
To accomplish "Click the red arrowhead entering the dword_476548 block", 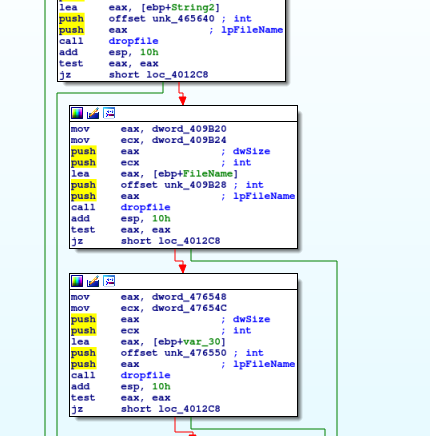I will tap(182, 268).
